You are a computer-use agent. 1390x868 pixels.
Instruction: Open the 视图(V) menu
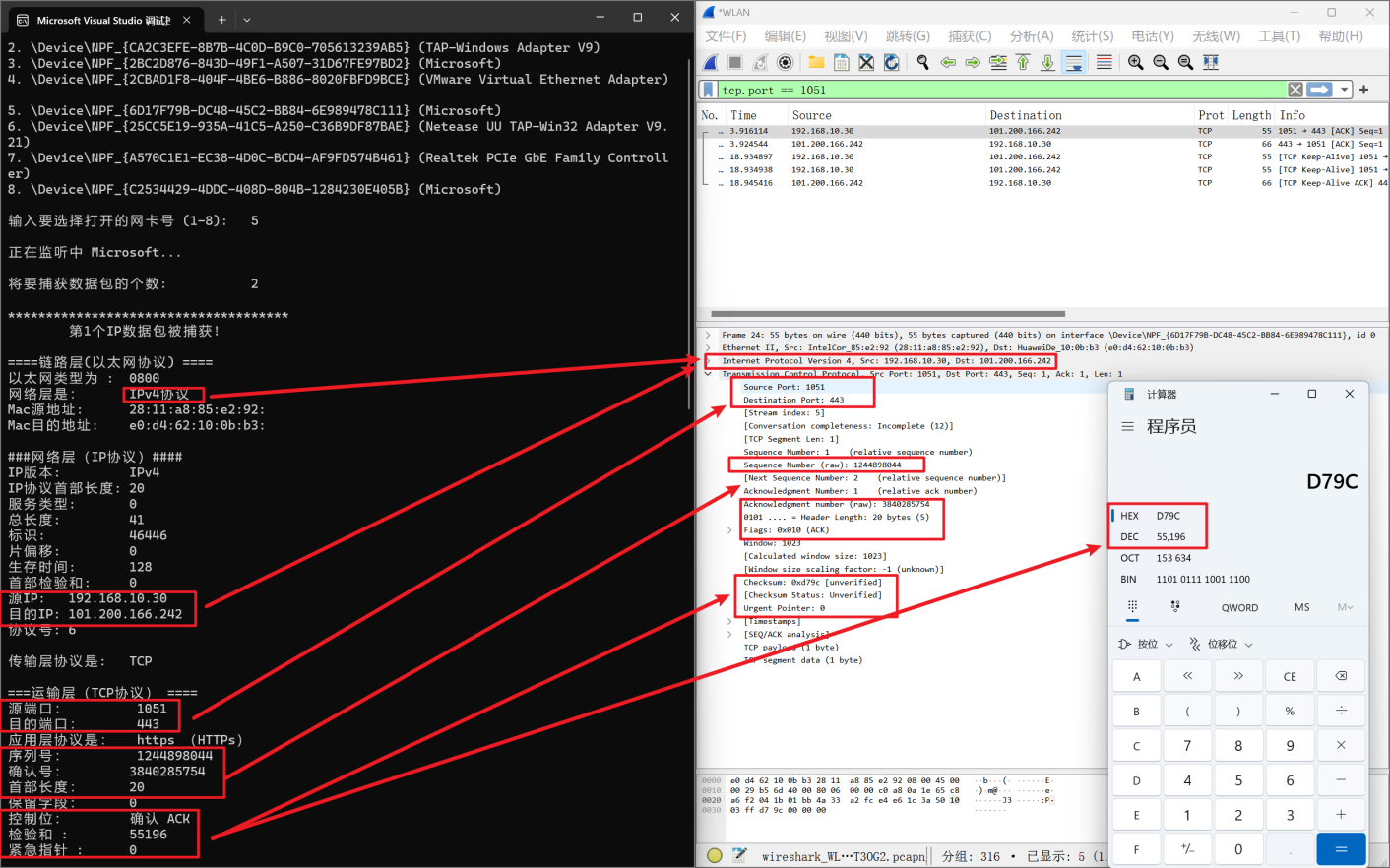tap(846, 35)
